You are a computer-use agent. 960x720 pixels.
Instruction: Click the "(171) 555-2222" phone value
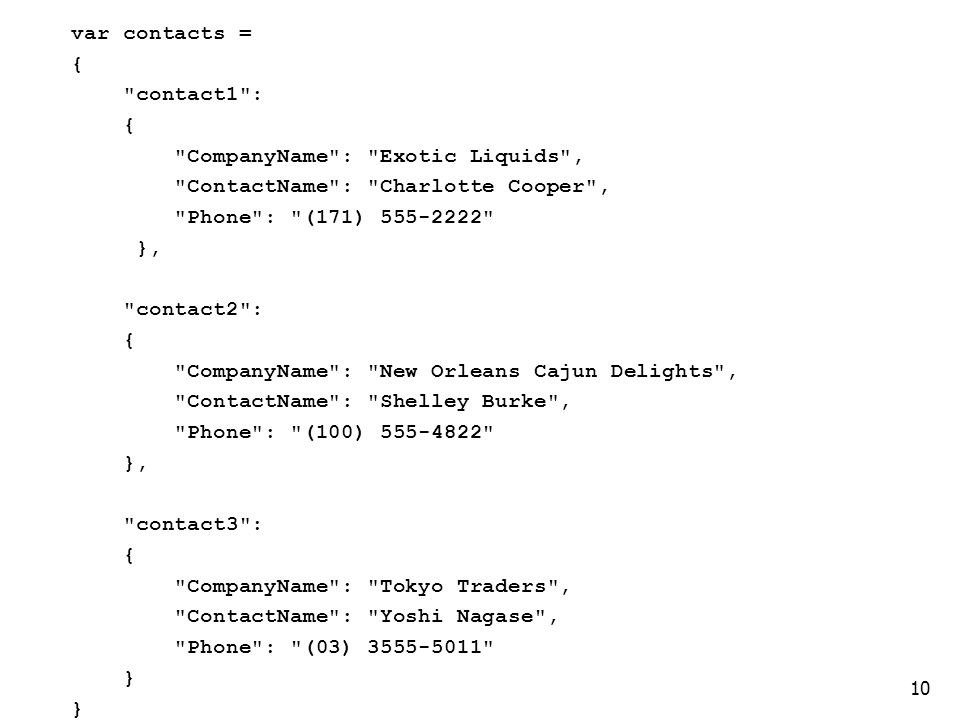394,217
